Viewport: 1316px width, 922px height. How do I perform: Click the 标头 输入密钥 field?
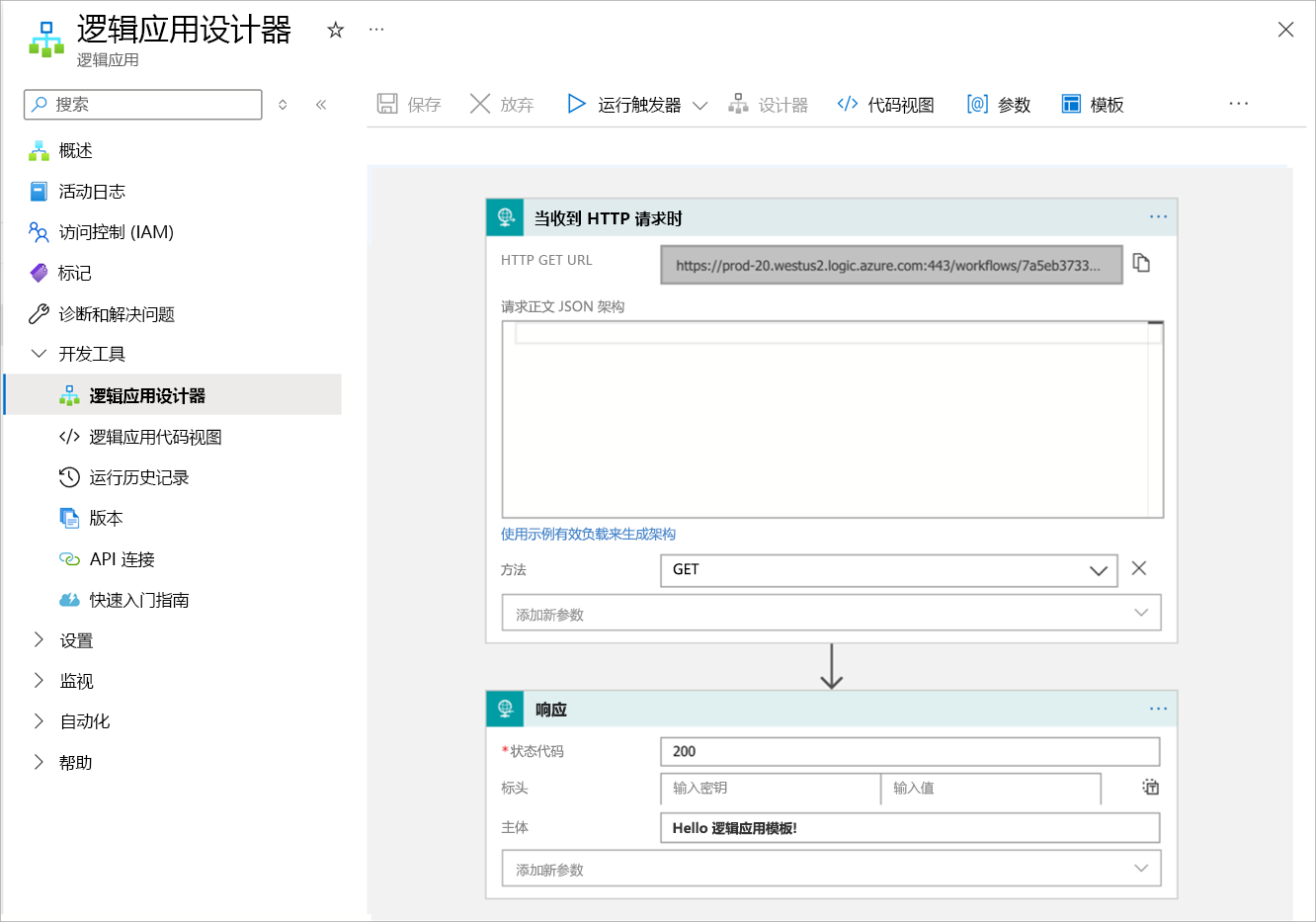(771, 789)
